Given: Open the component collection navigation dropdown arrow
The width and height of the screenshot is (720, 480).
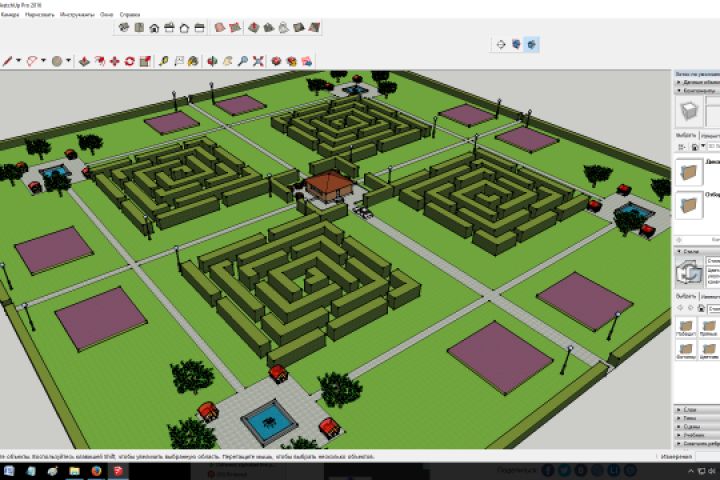Looking at the screenshot, I should [x=703, y=147].
